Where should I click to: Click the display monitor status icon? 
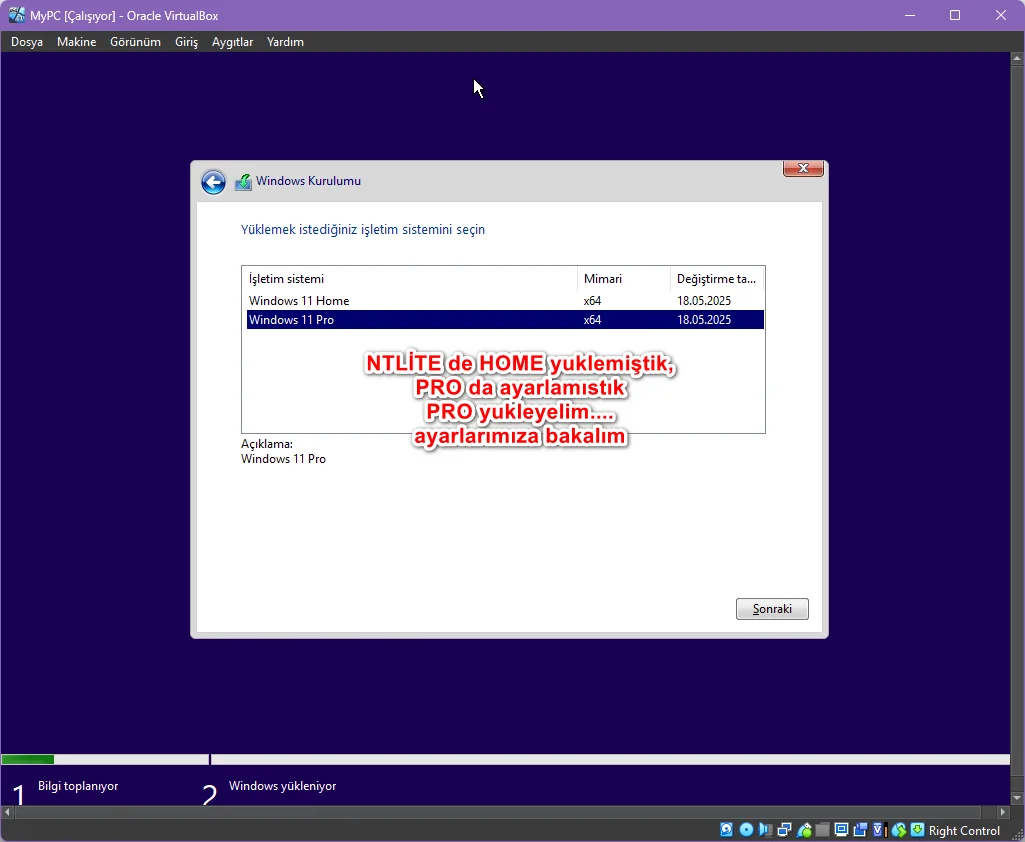[x=841, y=830]
